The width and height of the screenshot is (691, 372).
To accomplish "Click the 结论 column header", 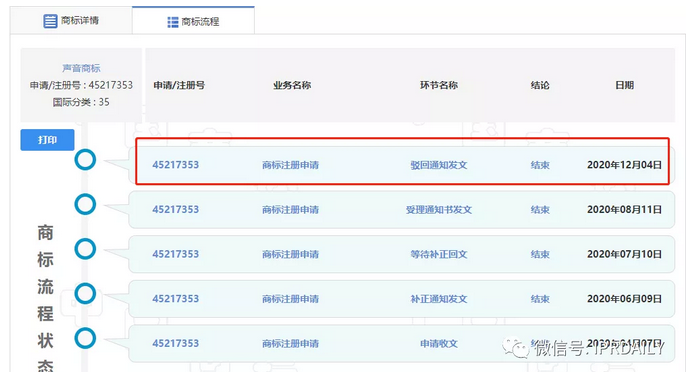I will point(540,85).
